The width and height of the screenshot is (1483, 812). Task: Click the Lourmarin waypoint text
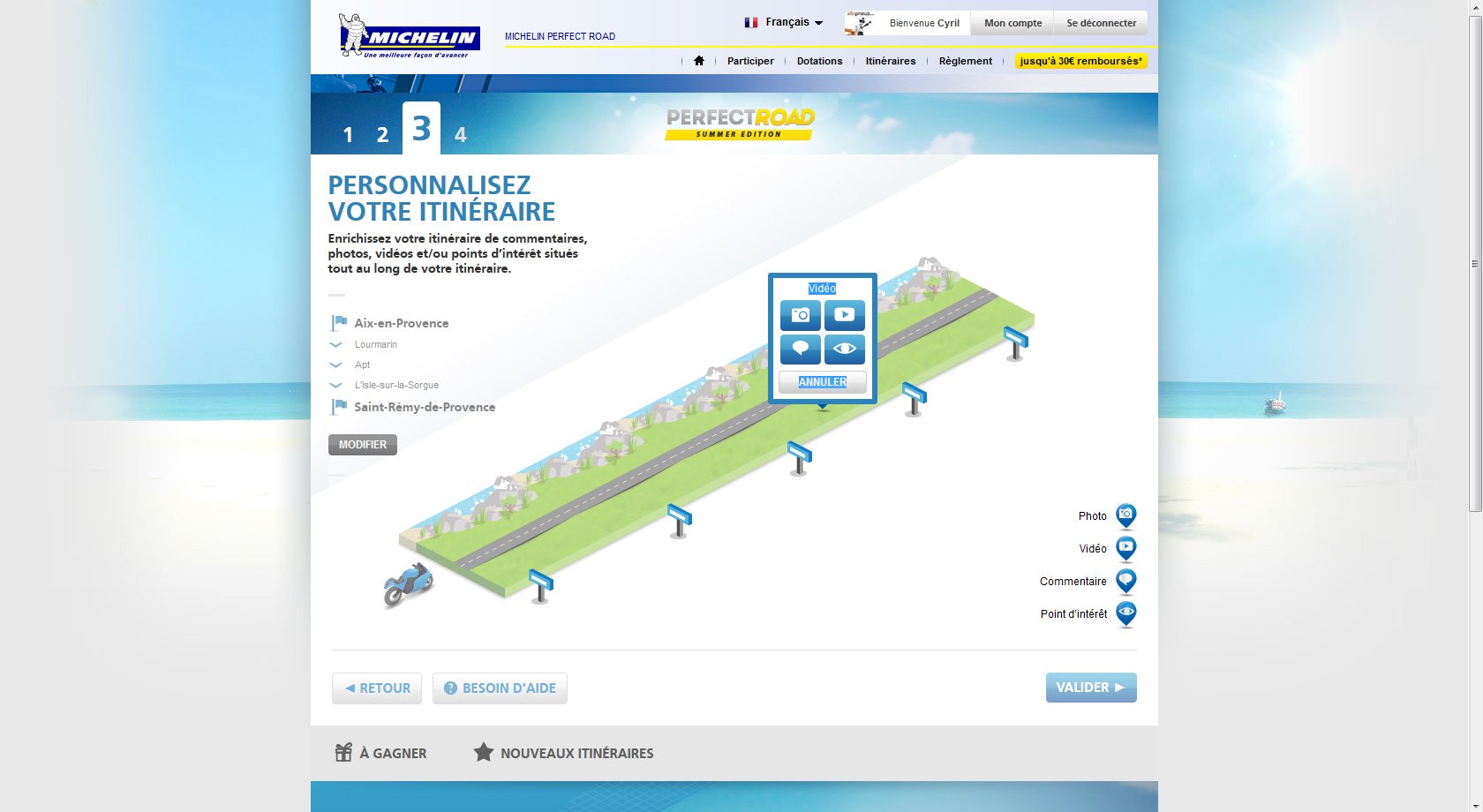(x=376, y=344)
